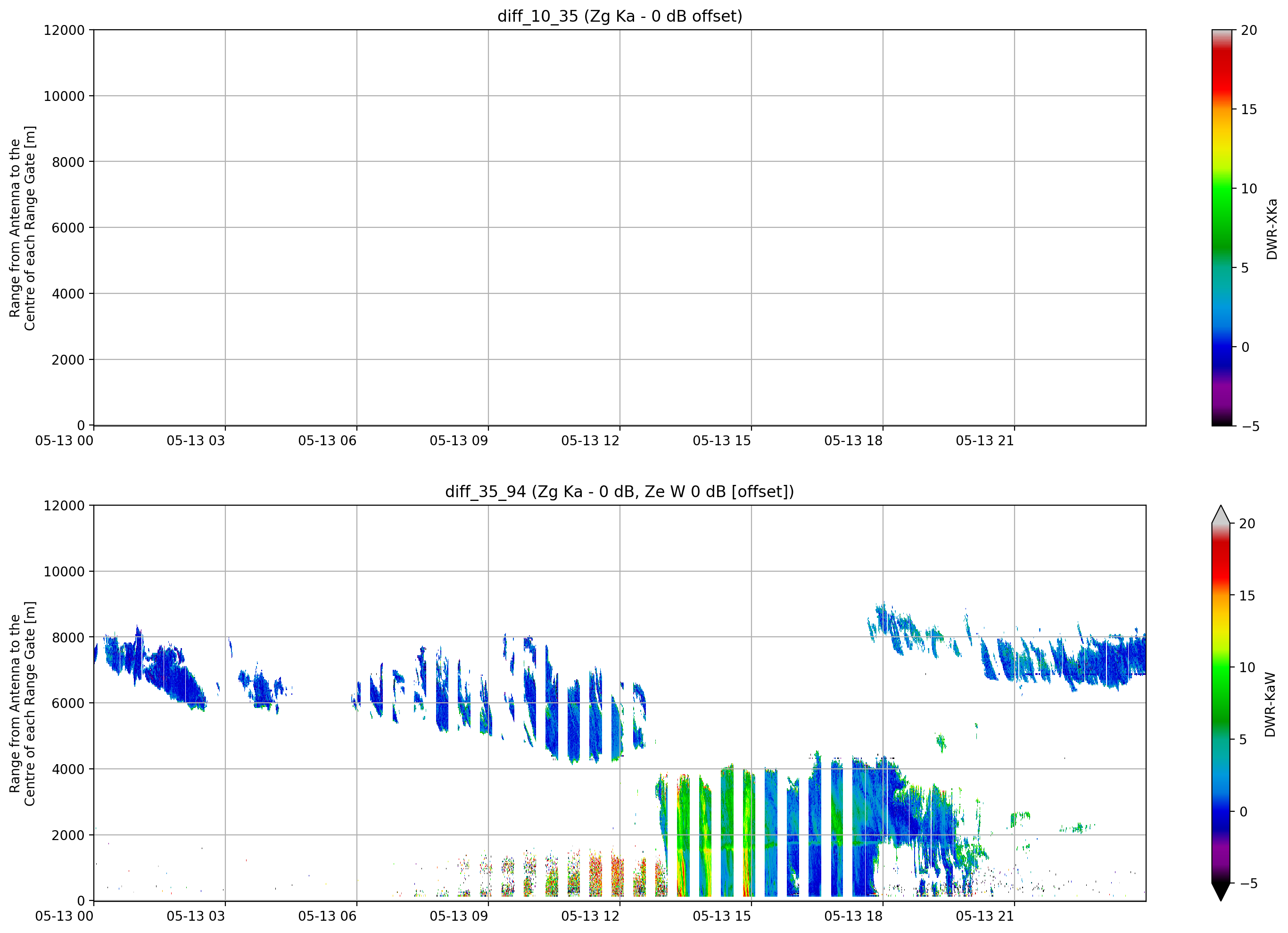Click the 2000 y-tick in diff_10_35 plot

68,360
